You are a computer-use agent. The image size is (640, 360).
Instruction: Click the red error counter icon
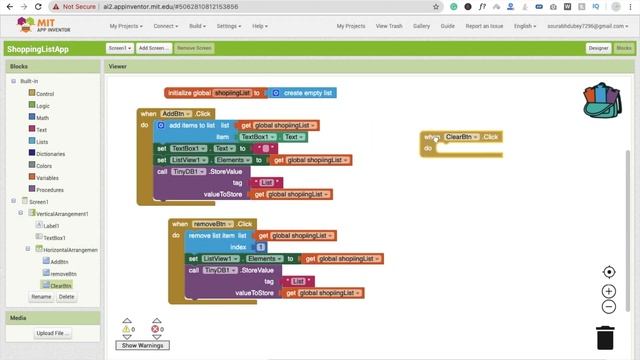(155, 329)
